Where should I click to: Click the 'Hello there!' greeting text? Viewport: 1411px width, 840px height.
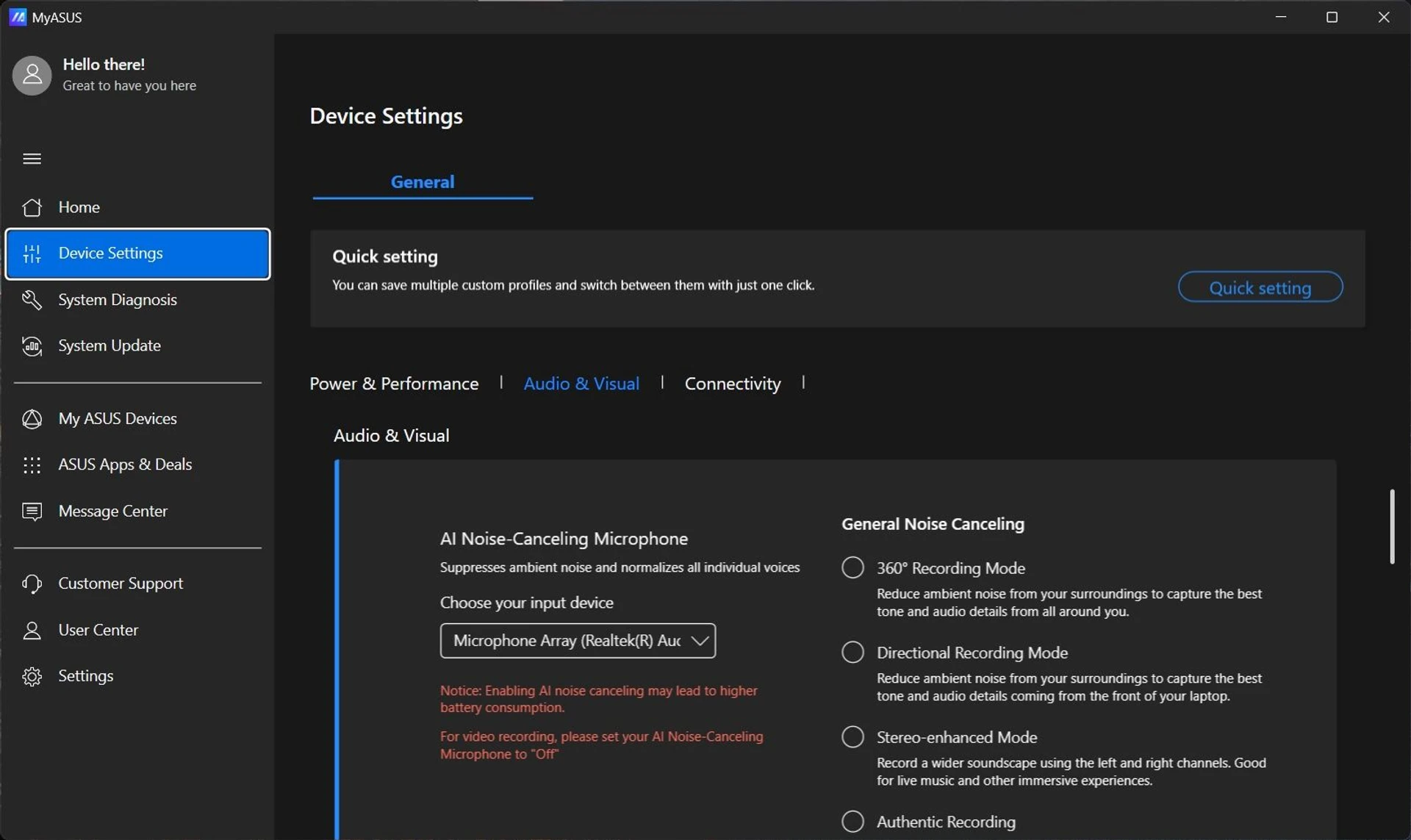(104, 65)
